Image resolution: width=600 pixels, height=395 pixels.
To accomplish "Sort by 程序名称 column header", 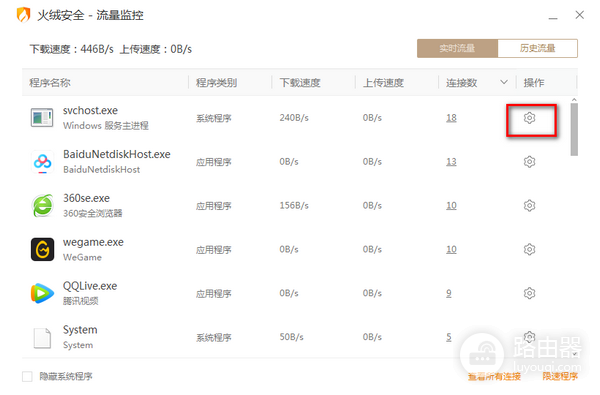I will click(x=50, y=83).
